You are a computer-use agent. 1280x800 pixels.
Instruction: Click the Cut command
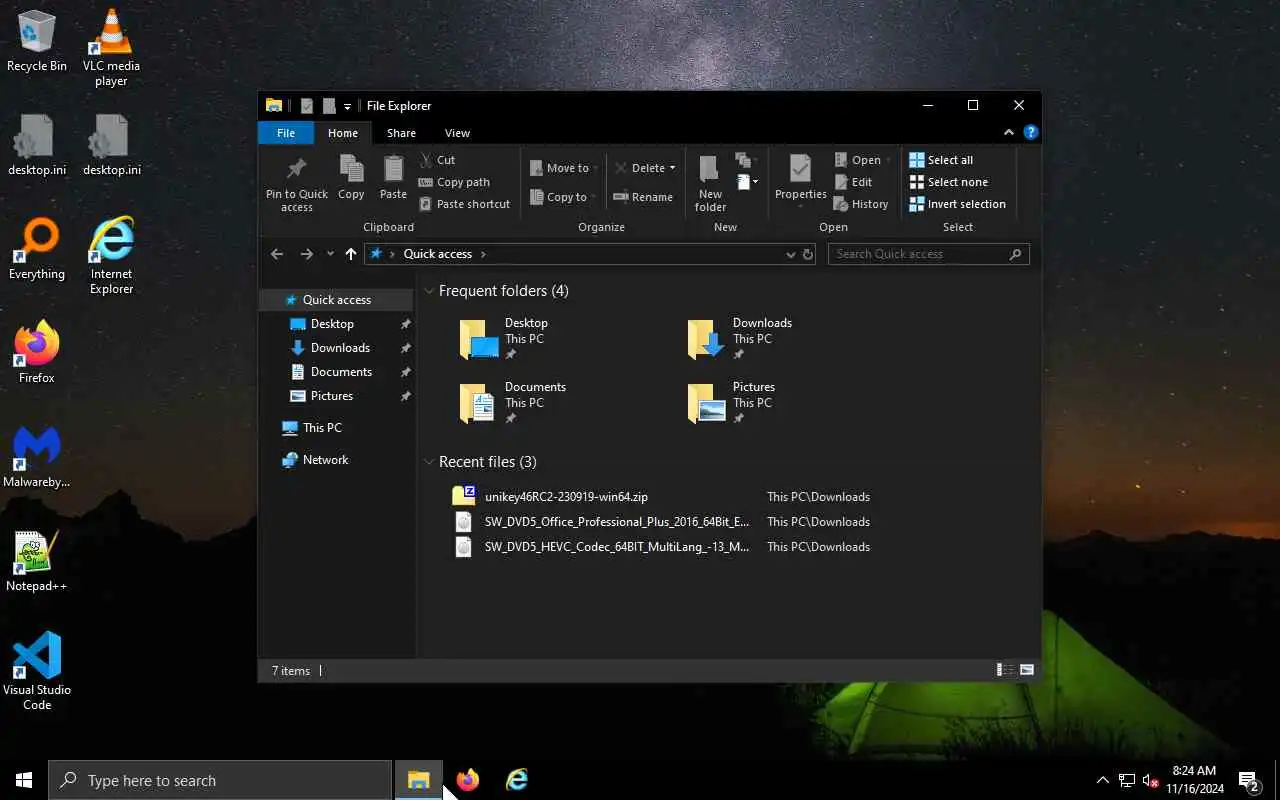point(437,160)
